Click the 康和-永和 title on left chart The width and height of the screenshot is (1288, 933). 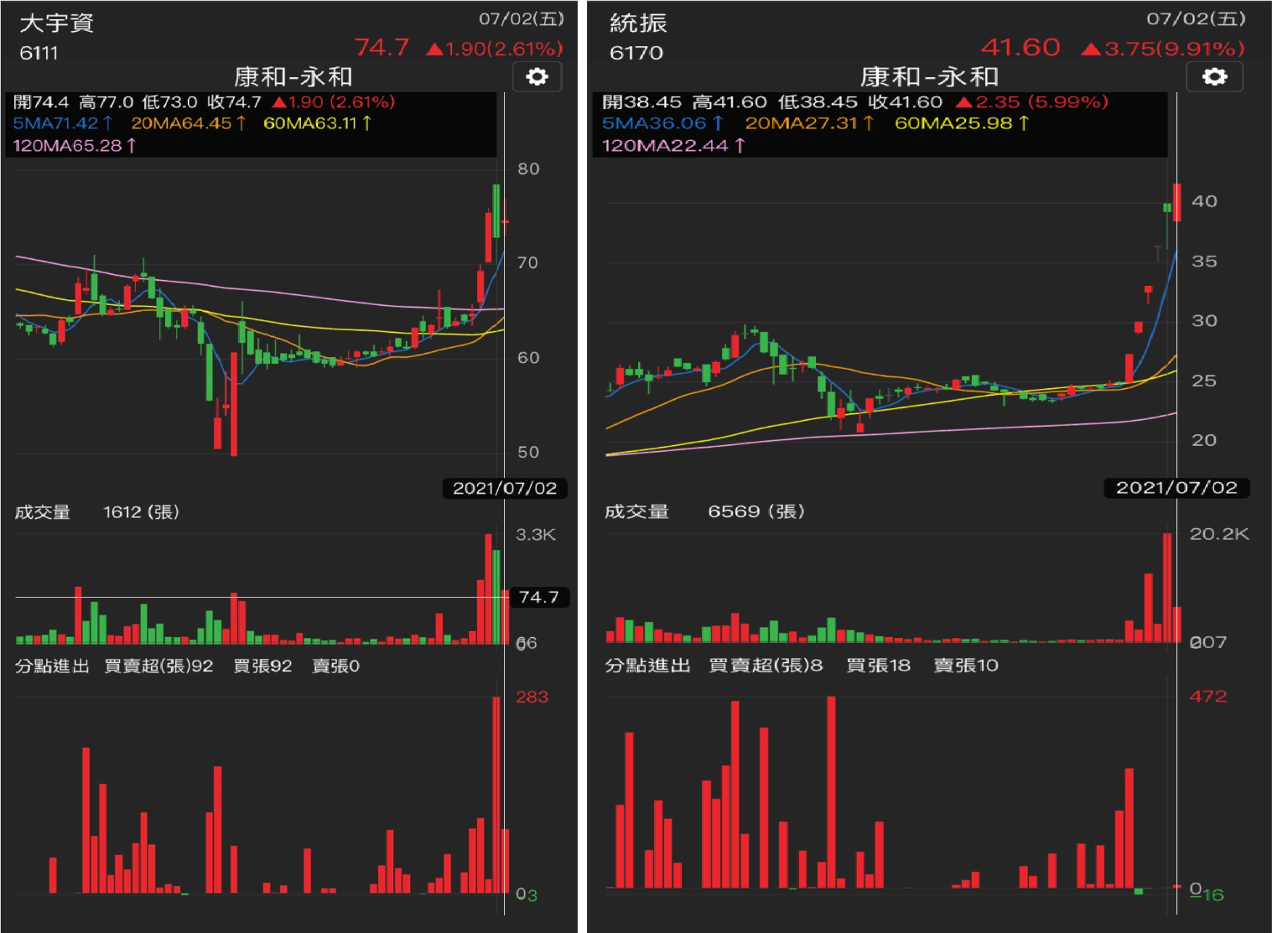click(293, 77)
